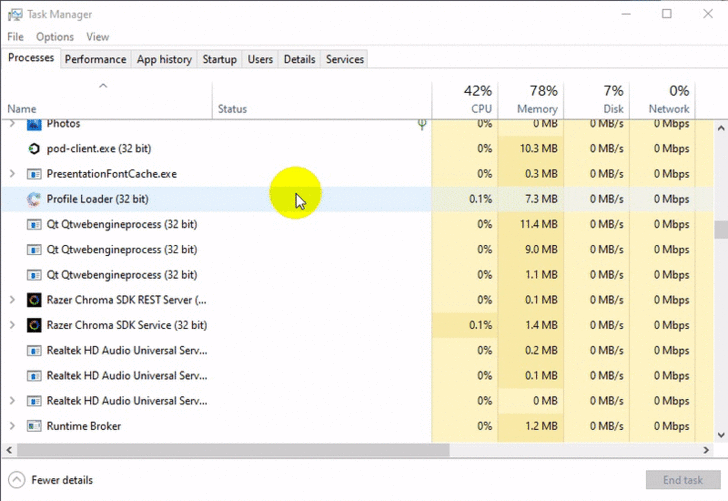Expand the Runtime Broker process group
This screenshot has width=728, height=501.
[x=12, y=426]
